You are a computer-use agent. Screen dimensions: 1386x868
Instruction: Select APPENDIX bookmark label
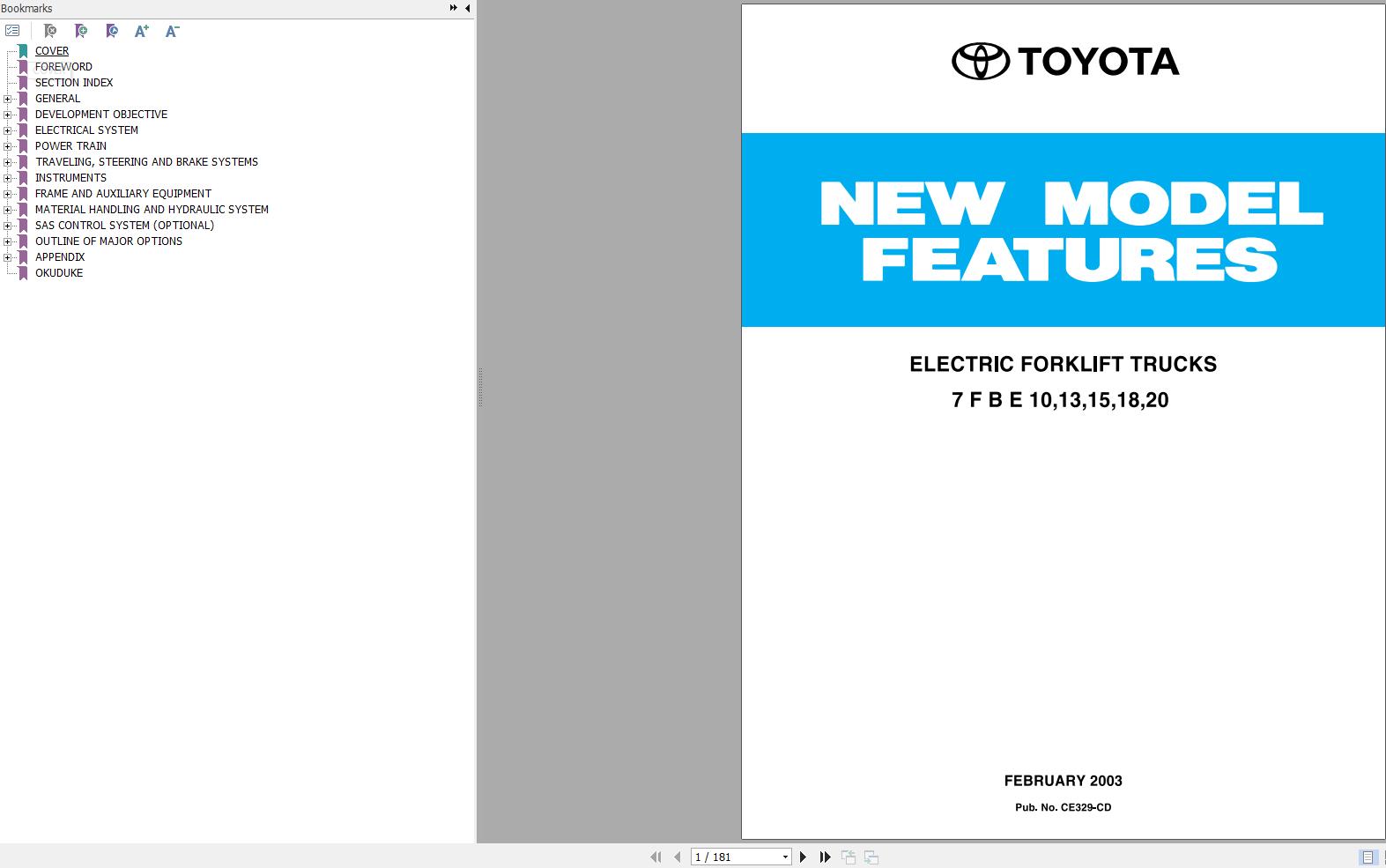[60, 257]
